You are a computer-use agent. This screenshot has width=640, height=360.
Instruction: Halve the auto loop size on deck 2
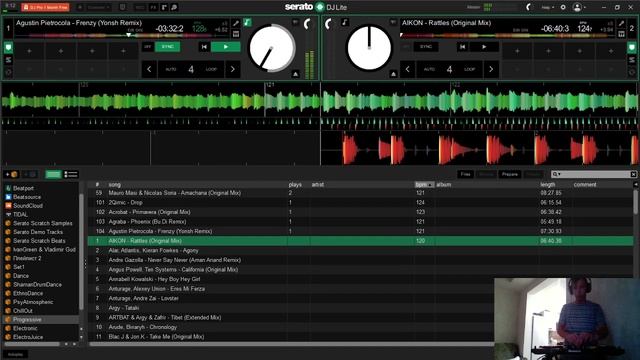407,69
